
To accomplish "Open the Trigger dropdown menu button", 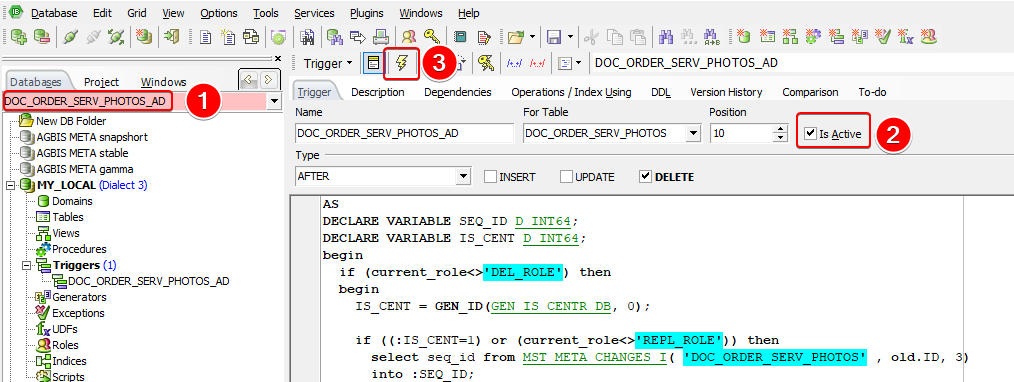I will tap(328, 63).
